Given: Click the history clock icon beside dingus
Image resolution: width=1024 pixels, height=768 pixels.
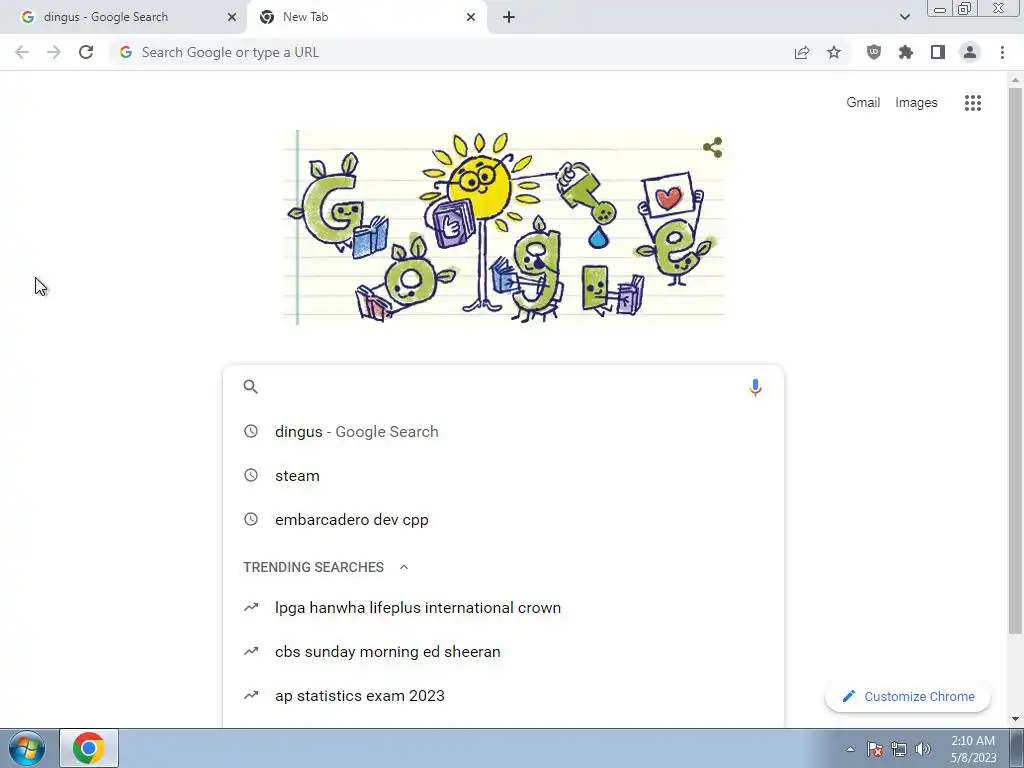Looking at the screenshot, I should pyautogui.click(x=251, y=431).
